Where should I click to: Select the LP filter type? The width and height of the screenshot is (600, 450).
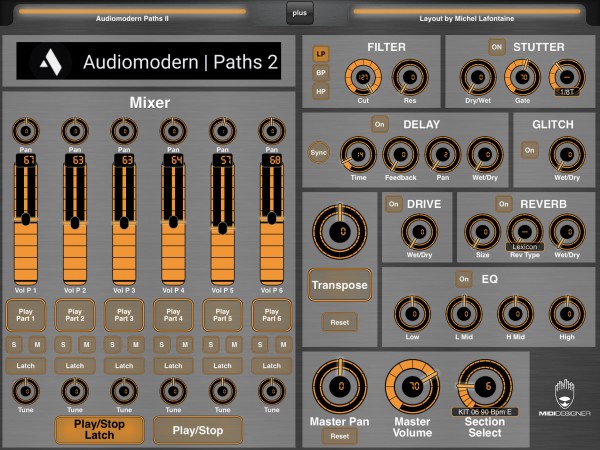coord(321,54)
